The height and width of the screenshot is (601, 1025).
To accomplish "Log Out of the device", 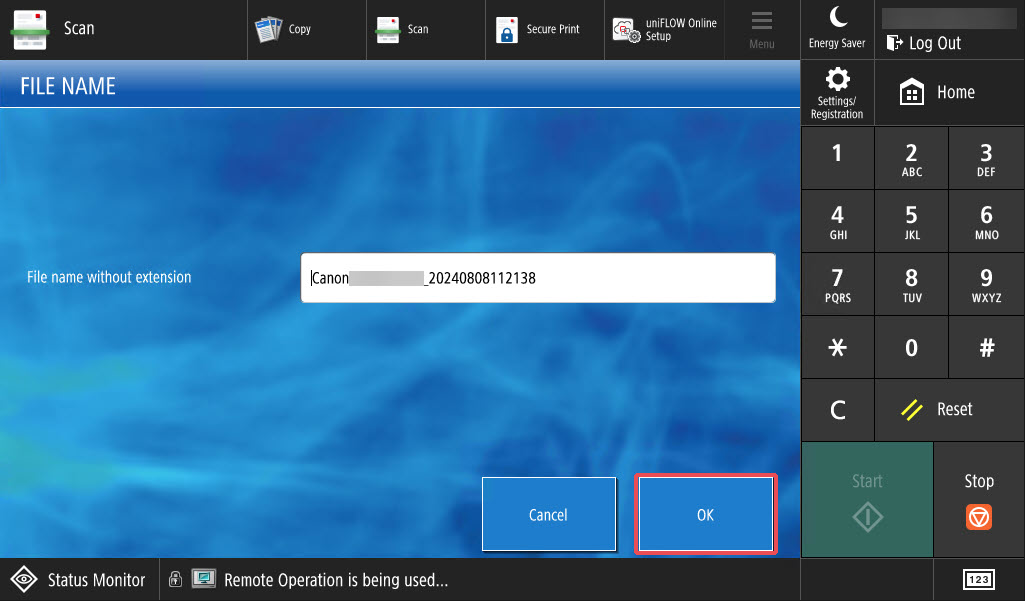I will coord(924,43).
